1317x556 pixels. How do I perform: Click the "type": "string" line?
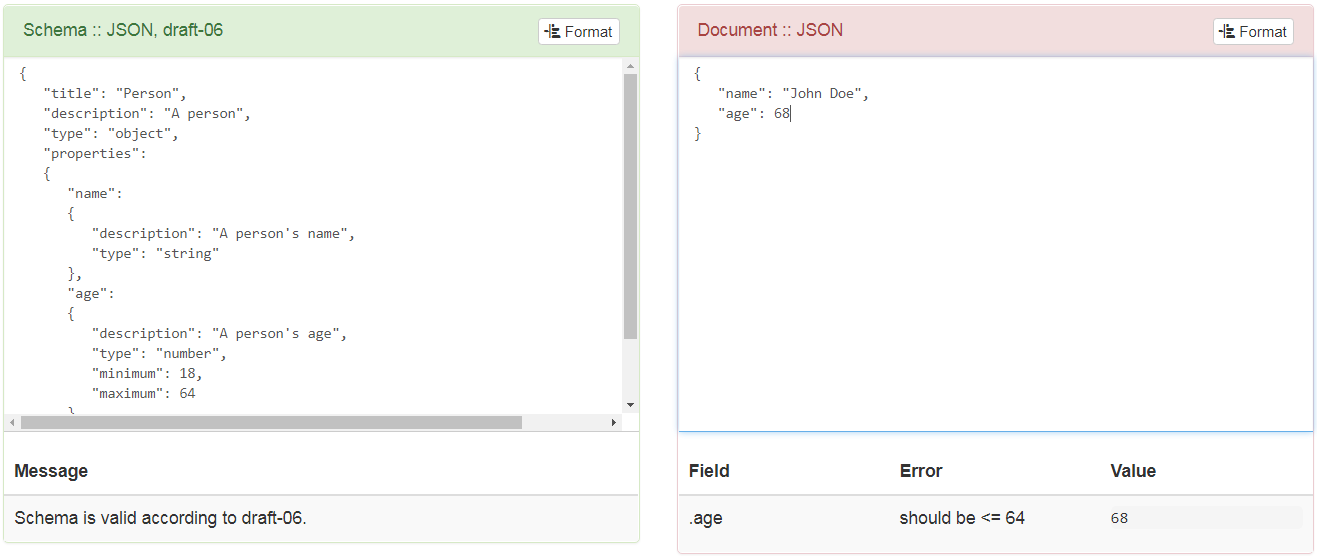click(155, 253)
